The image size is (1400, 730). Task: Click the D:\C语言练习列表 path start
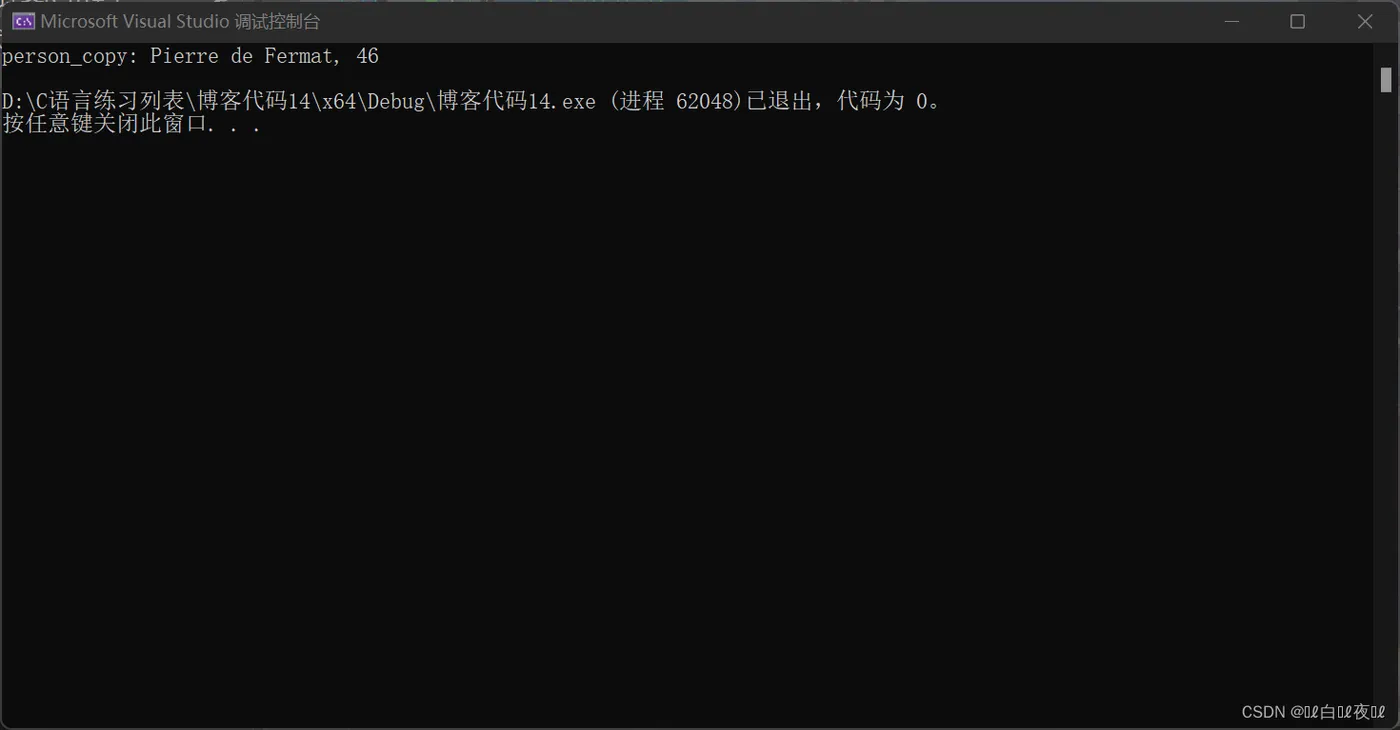[x=94, y=101]
